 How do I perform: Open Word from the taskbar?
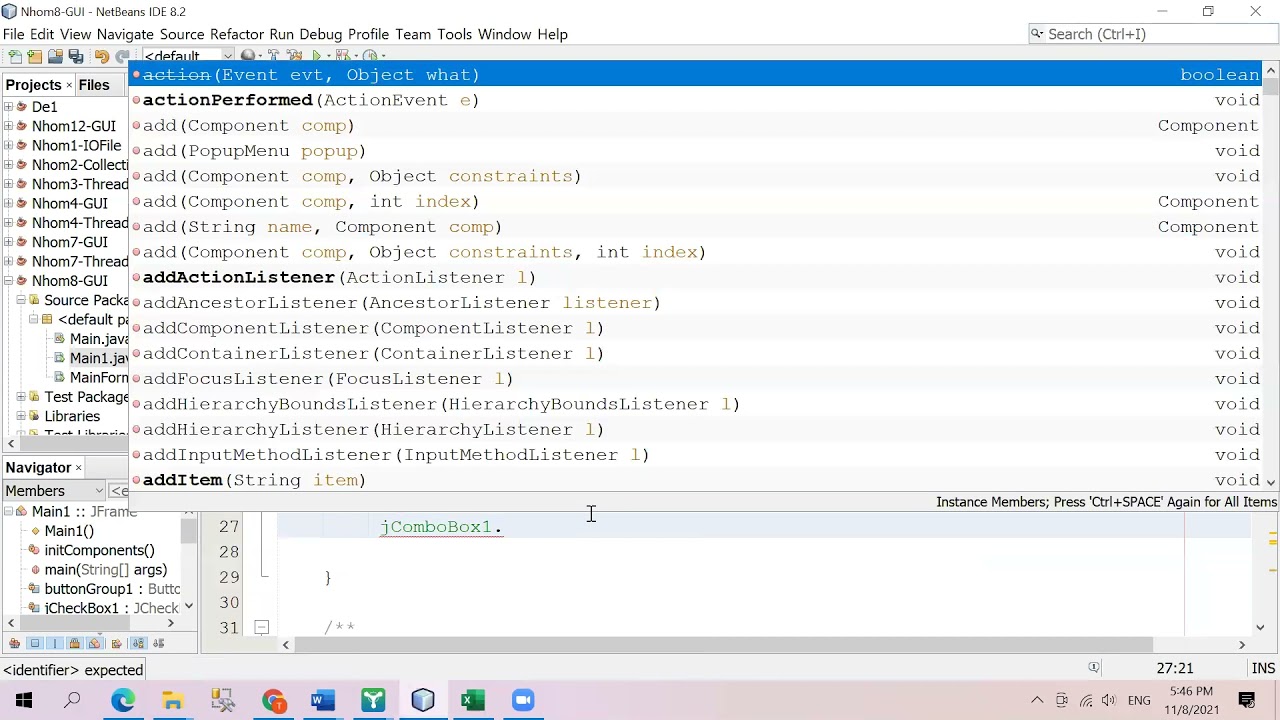[x=323, y=700]
